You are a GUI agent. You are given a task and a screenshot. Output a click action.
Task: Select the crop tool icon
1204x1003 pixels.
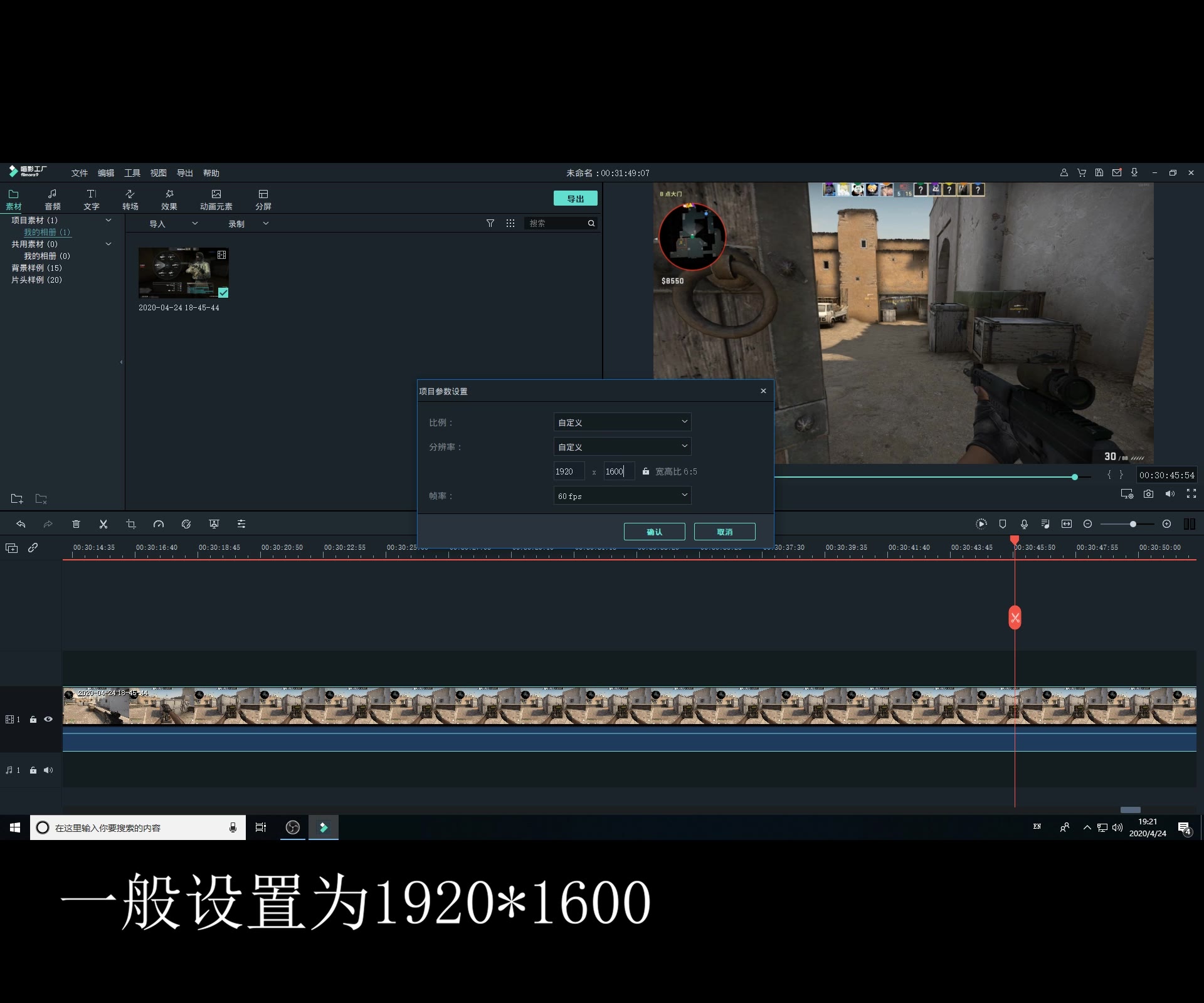pos(131,524)
